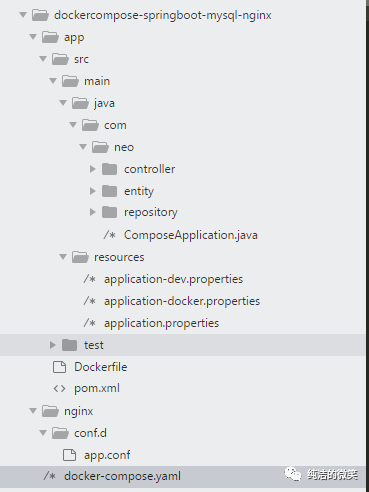Select the repository folder label
Viewport: 369px width, 492px height.
coord(151,212)
